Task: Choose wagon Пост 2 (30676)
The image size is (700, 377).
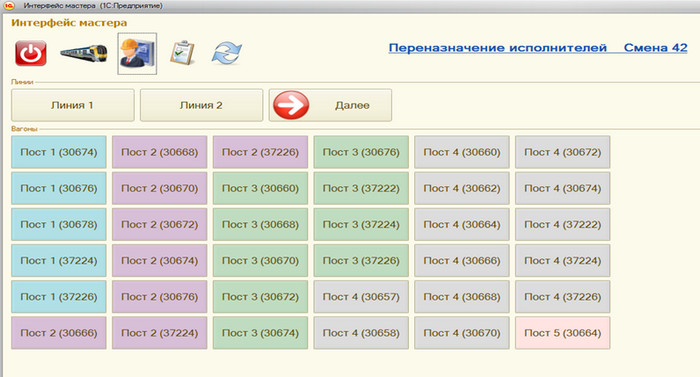Action: (159, 297)
